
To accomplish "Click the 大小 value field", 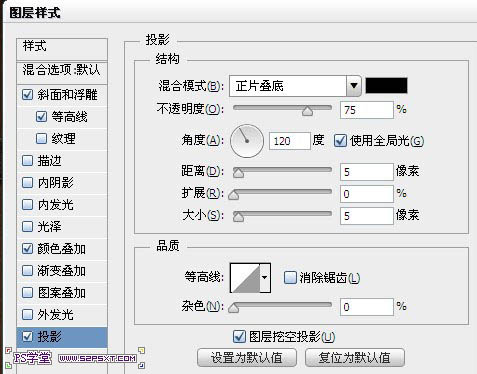I will (x=367, y=216).
